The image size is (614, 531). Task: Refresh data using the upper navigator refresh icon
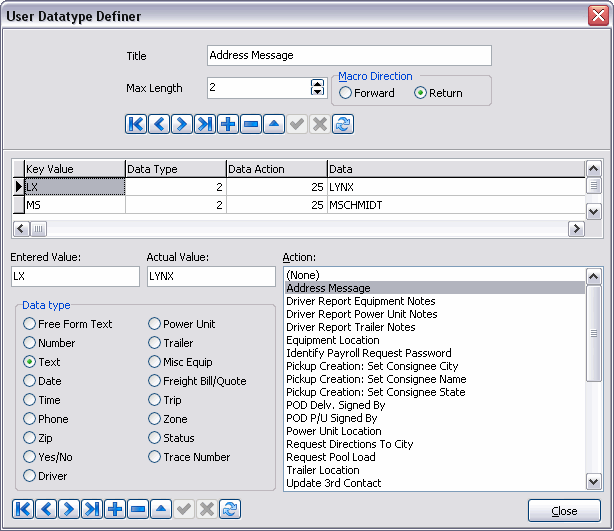pyautogui.click(x=343, y=124)
